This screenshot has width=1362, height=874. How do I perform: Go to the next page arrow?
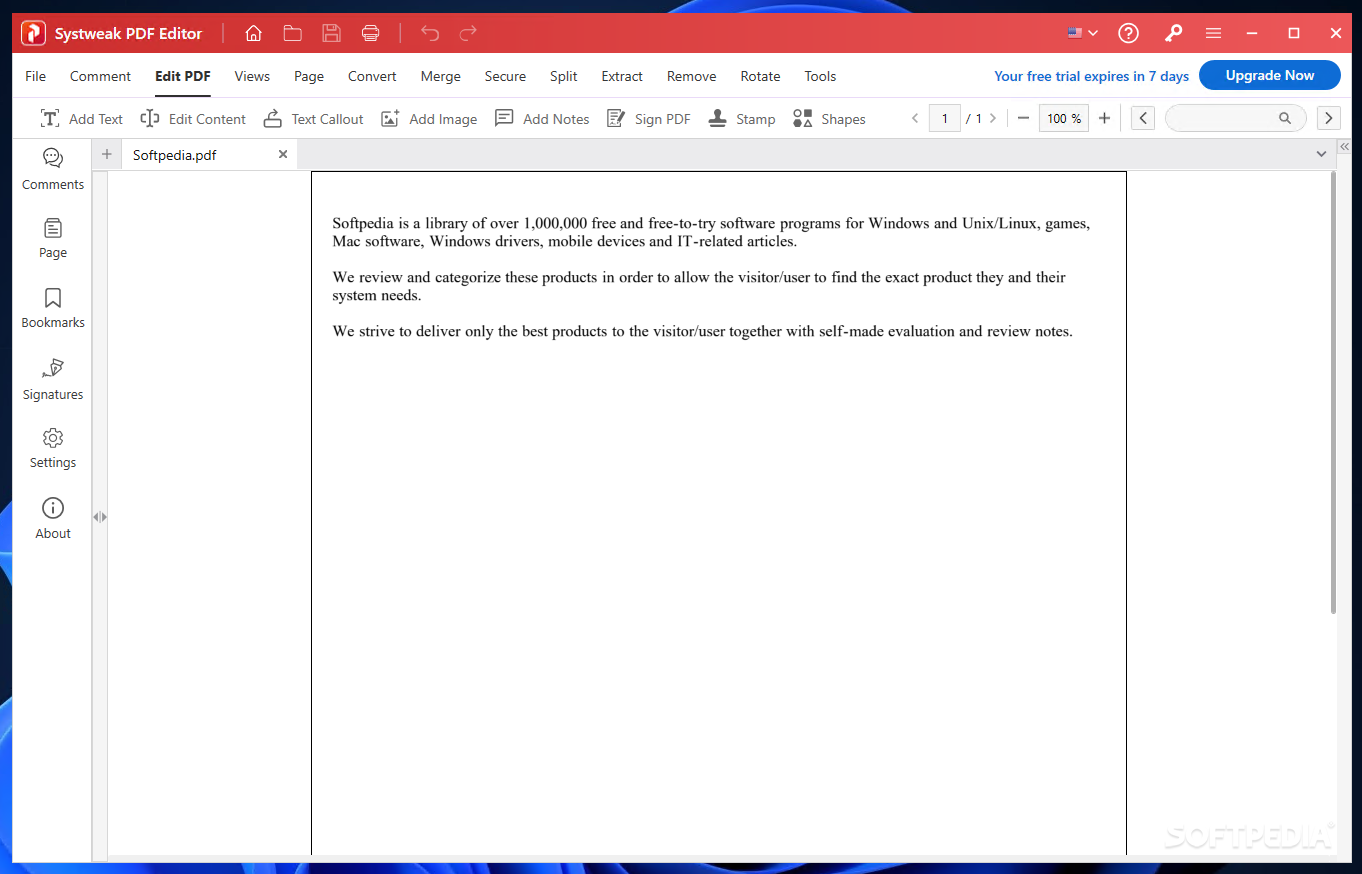pyautogui.click(x=992, y=119)
